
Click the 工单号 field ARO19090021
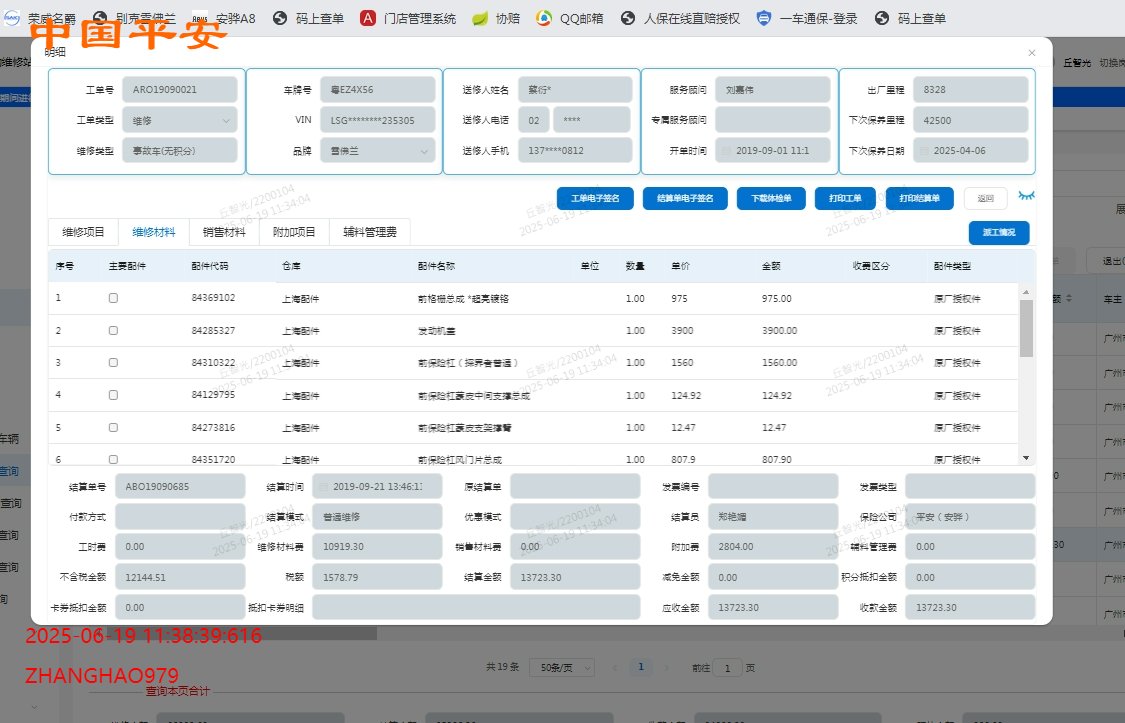click(x=179, y=90)
